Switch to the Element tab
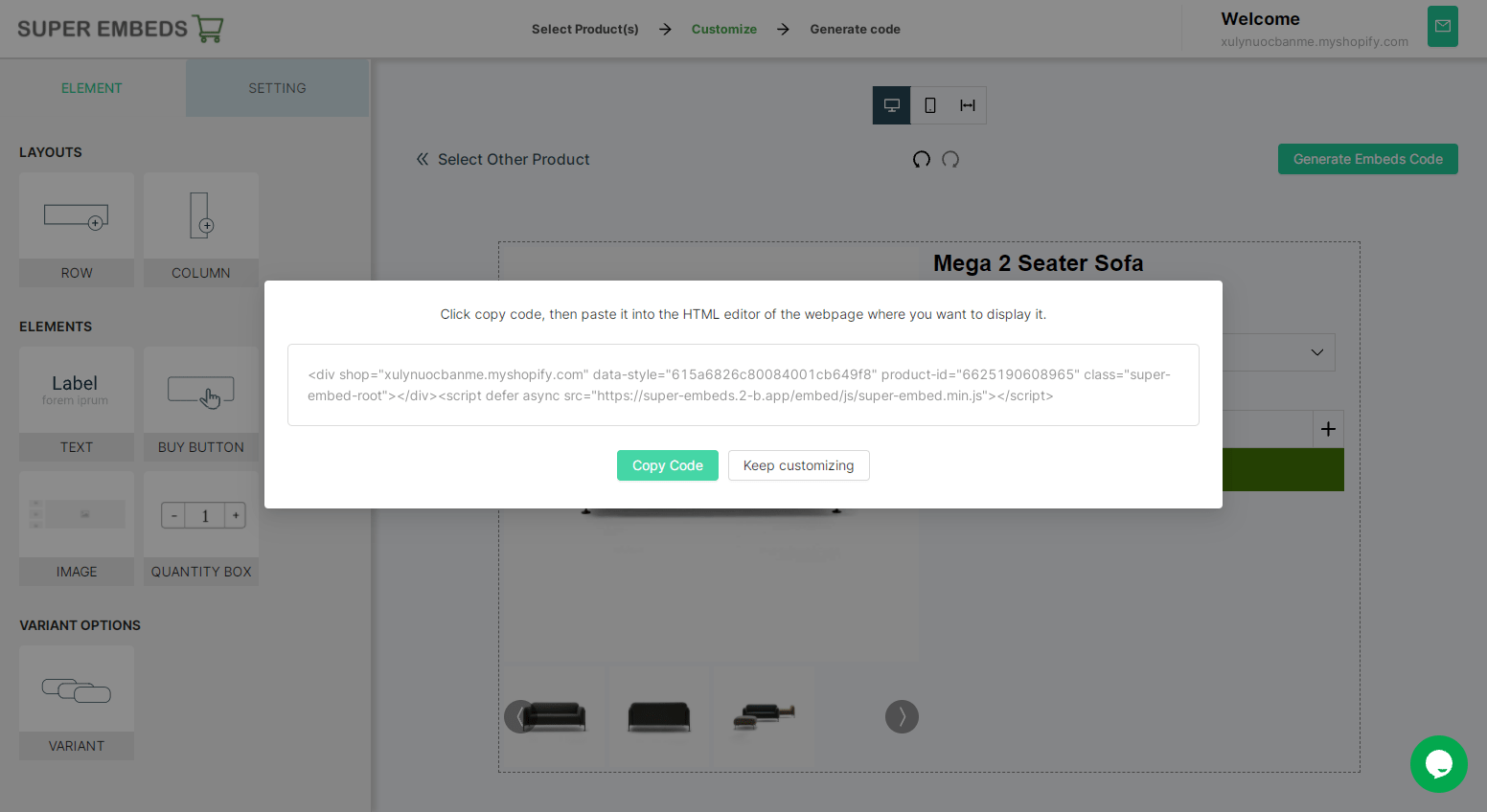The image size is (1487, 812). point(92,88)
